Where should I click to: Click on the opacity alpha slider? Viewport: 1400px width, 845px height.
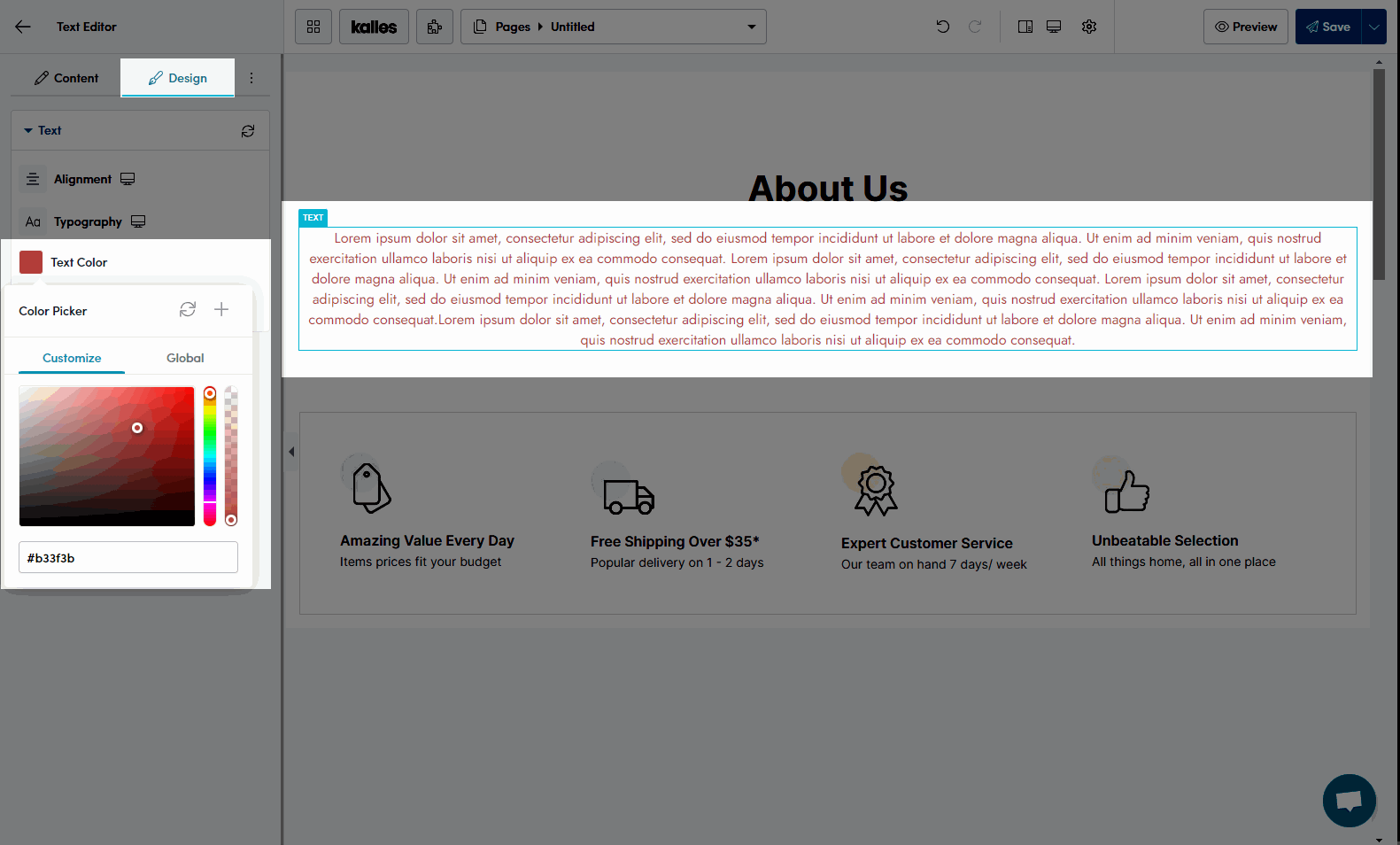click(x=231, y=456)
